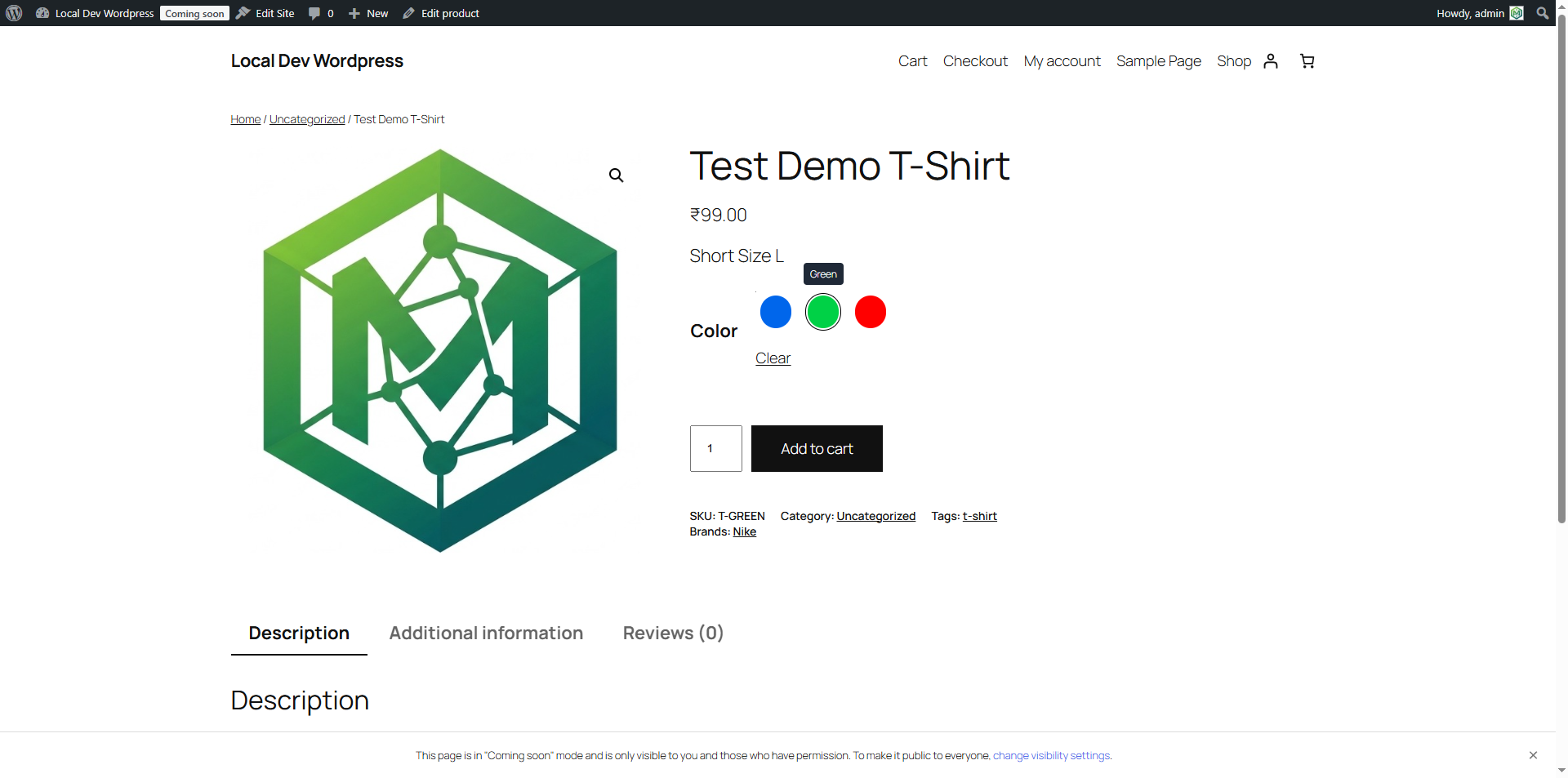This screenshot has width=1568, height=778.
Task: Open the New content menu
Action: coord(368,13)
